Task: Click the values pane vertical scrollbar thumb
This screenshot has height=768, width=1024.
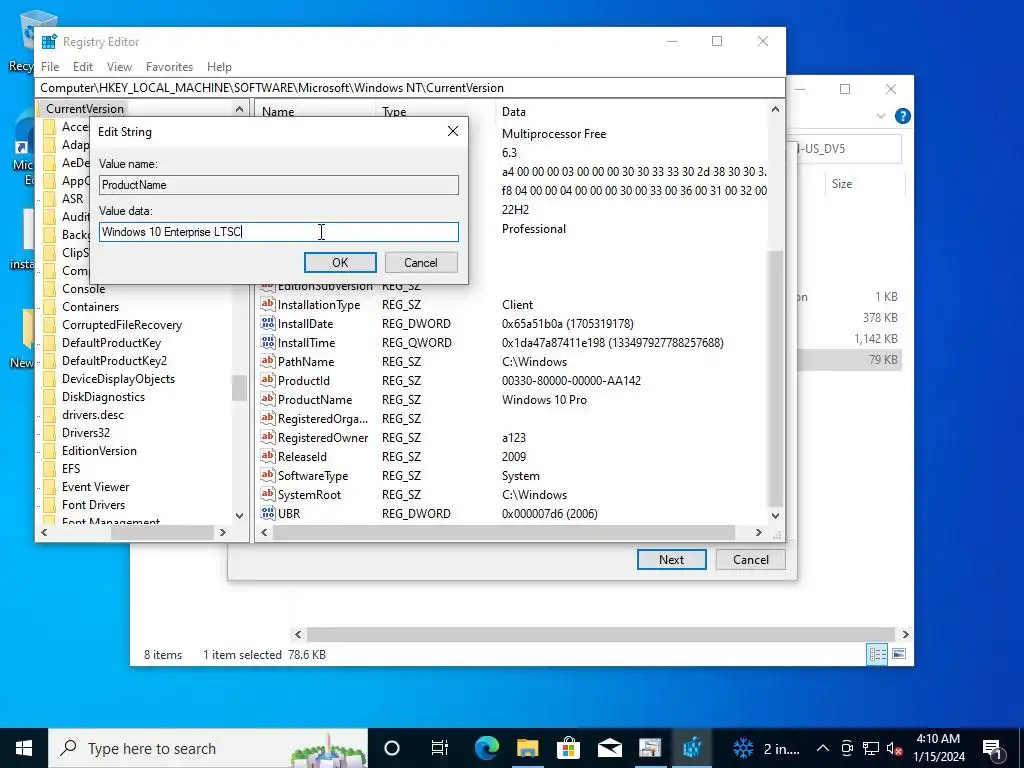Action: click(x=775, y=378)
